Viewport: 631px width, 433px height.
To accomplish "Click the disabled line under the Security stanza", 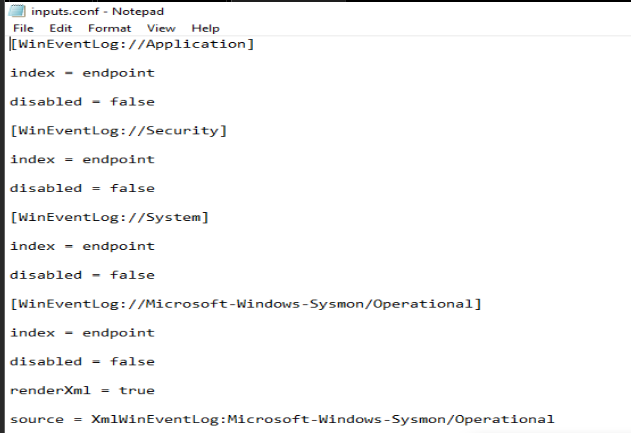I will click(x=82, y=188).
